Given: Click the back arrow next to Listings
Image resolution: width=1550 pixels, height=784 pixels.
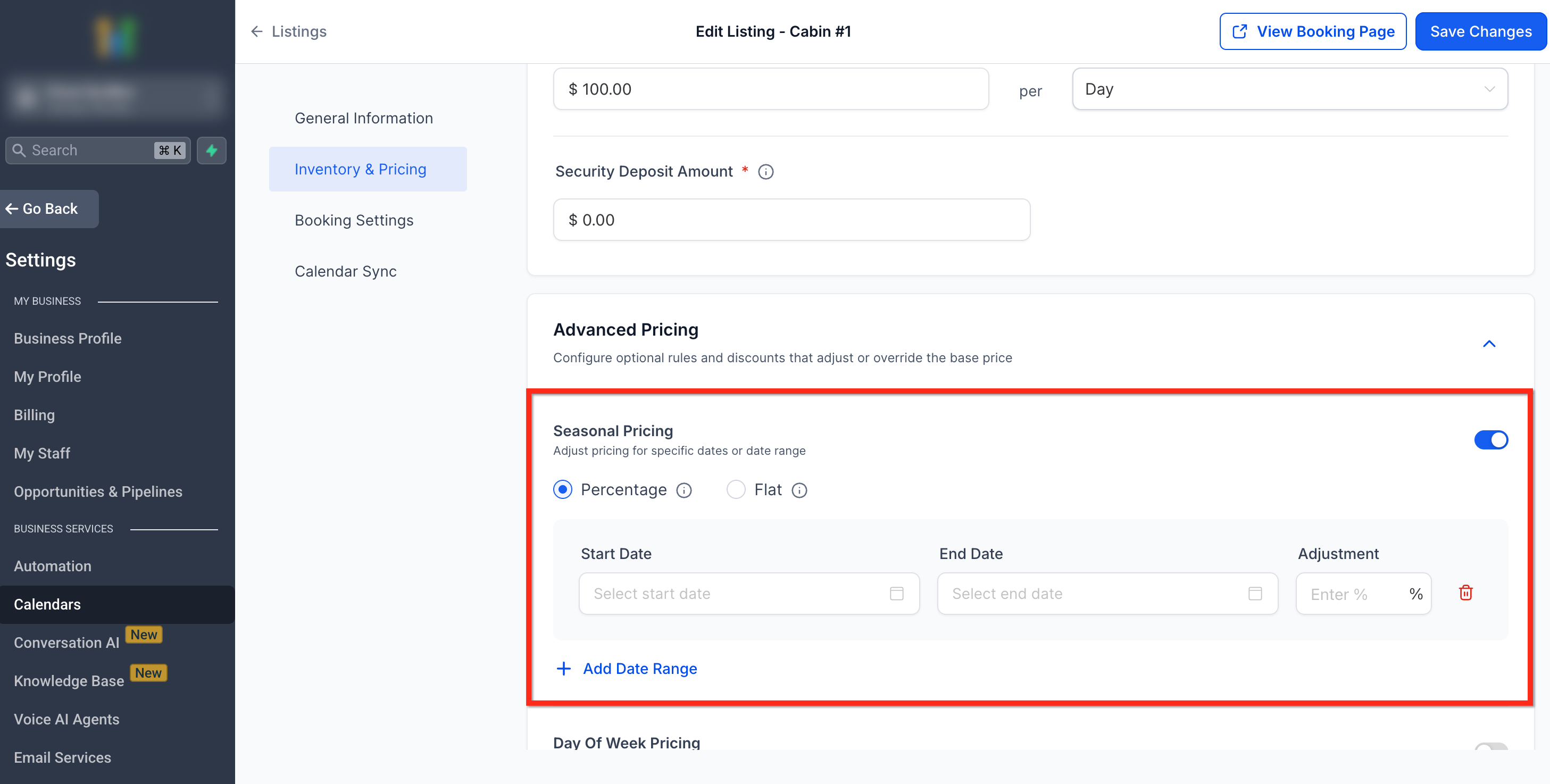Looking at the screenshot, I should [257, 31].
